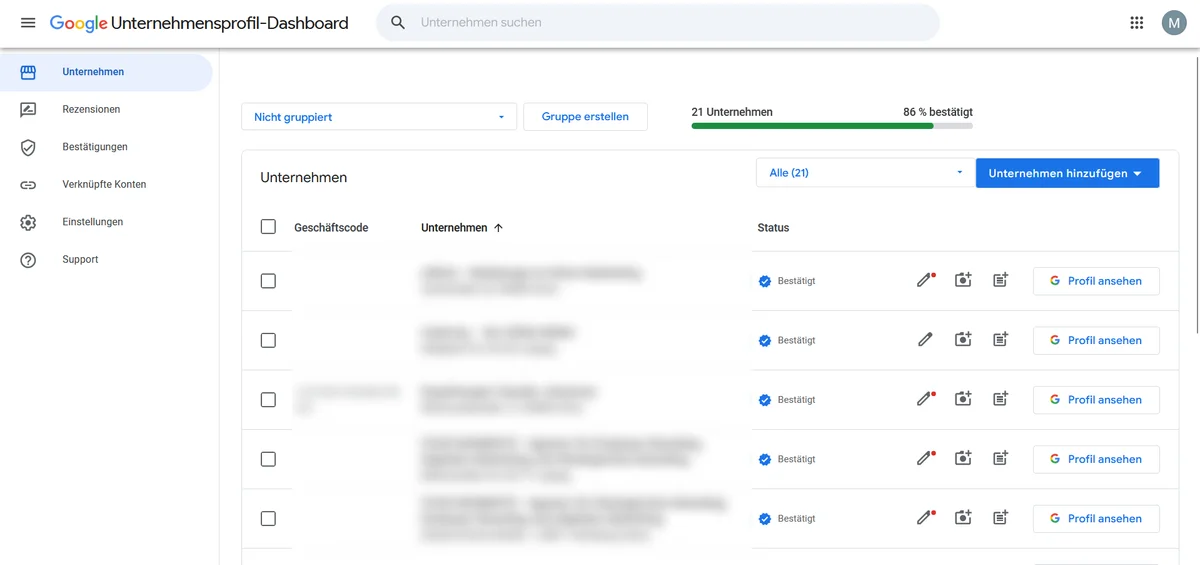Open the Google apps grid
Viewport: 1200px width, 565px height.
tap(1136, 23)
